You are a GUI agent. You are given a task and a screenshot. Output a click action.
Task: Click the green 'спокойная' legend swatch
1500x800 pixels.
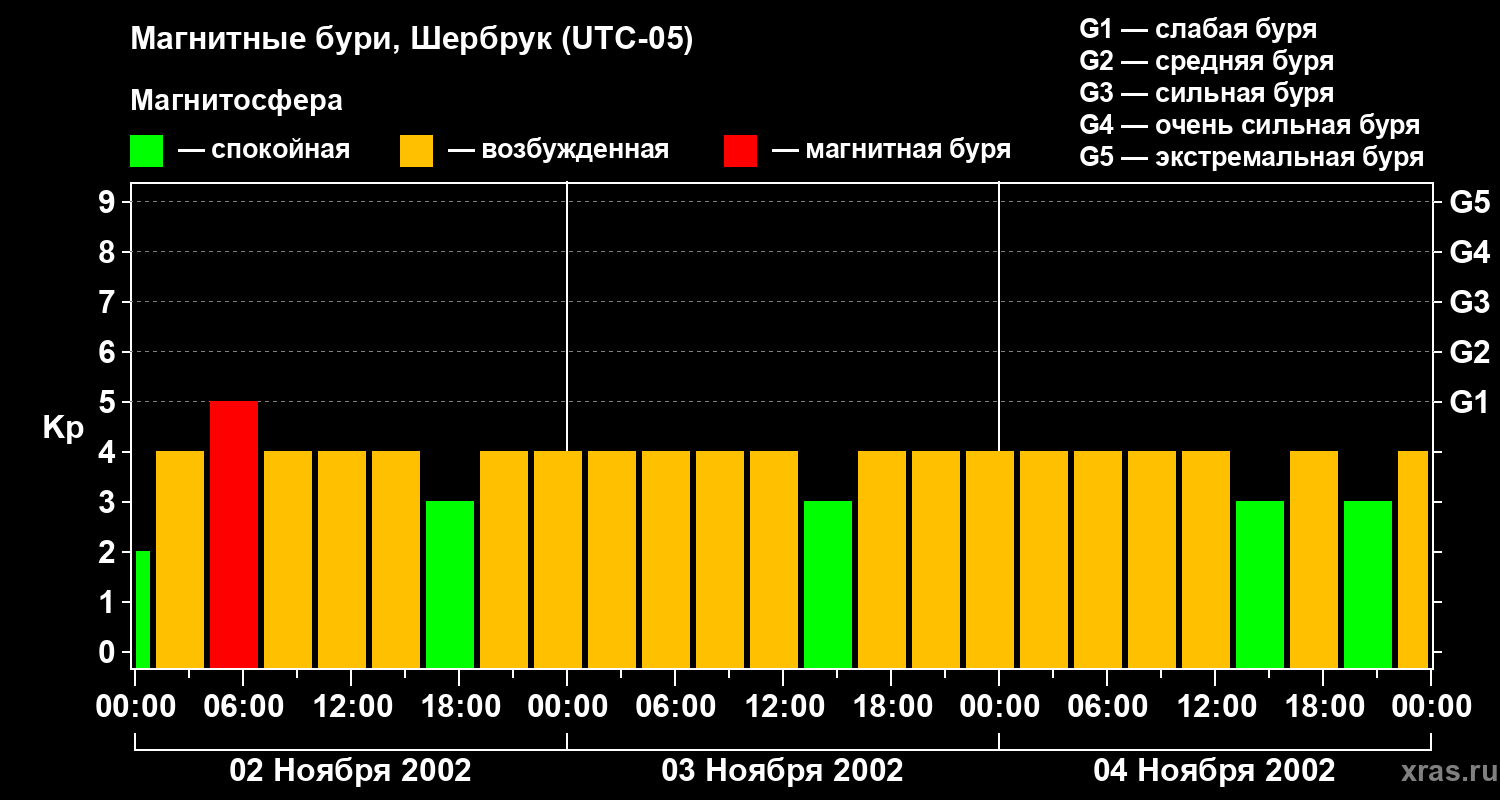point(146,151)
